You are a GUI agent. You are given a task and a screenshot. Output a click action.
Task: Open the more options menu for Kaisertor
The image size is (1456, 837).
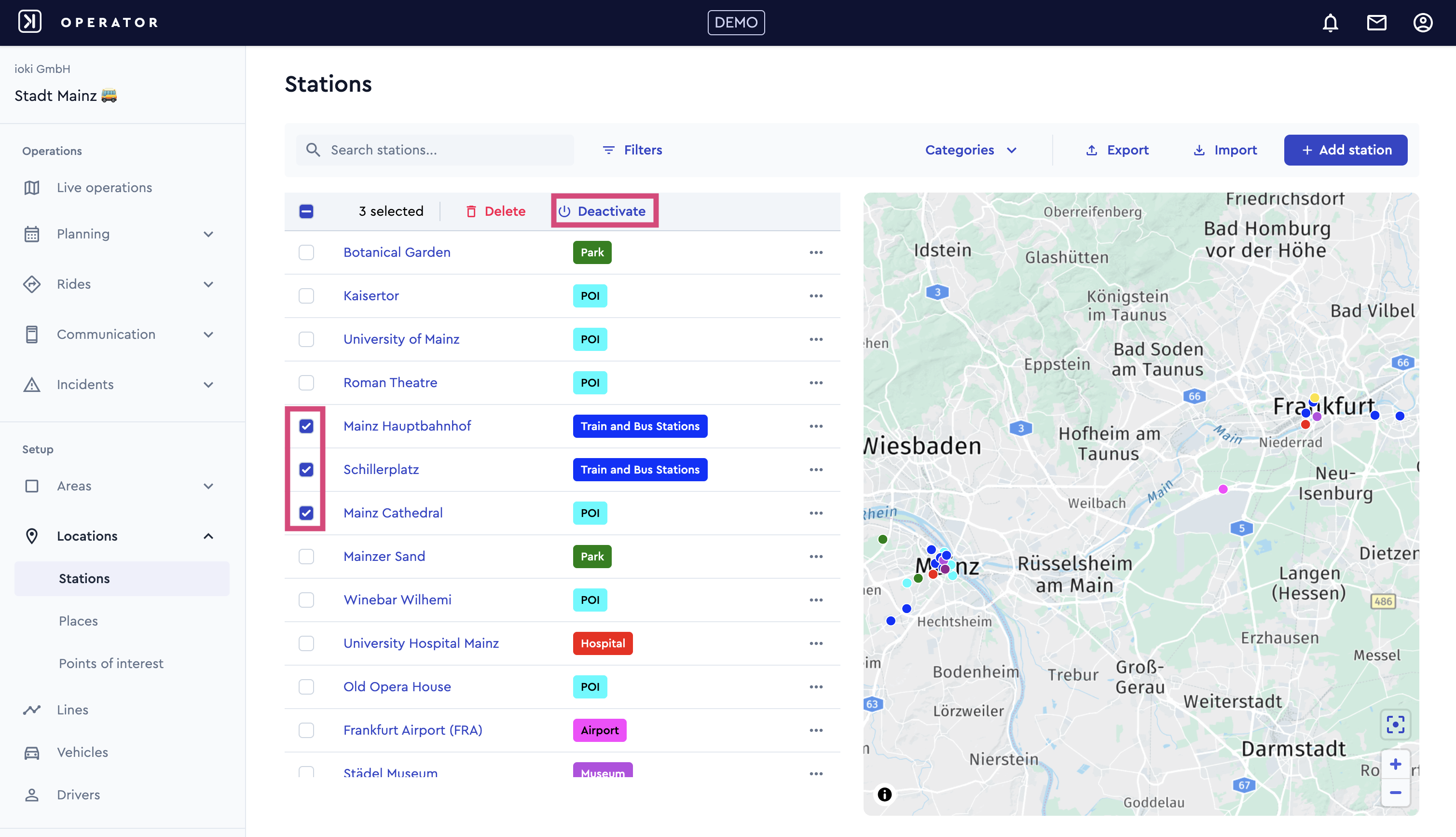tap(816, 296)
